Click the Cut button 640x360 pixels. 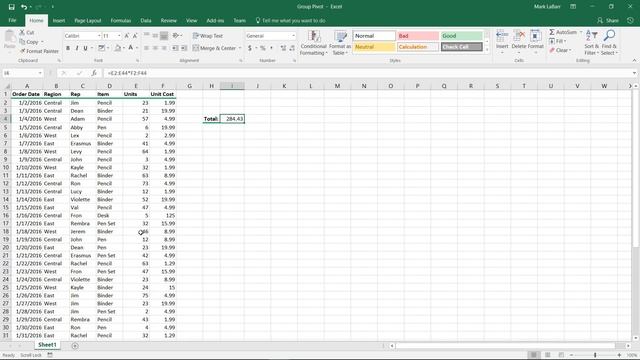(27, 33)
